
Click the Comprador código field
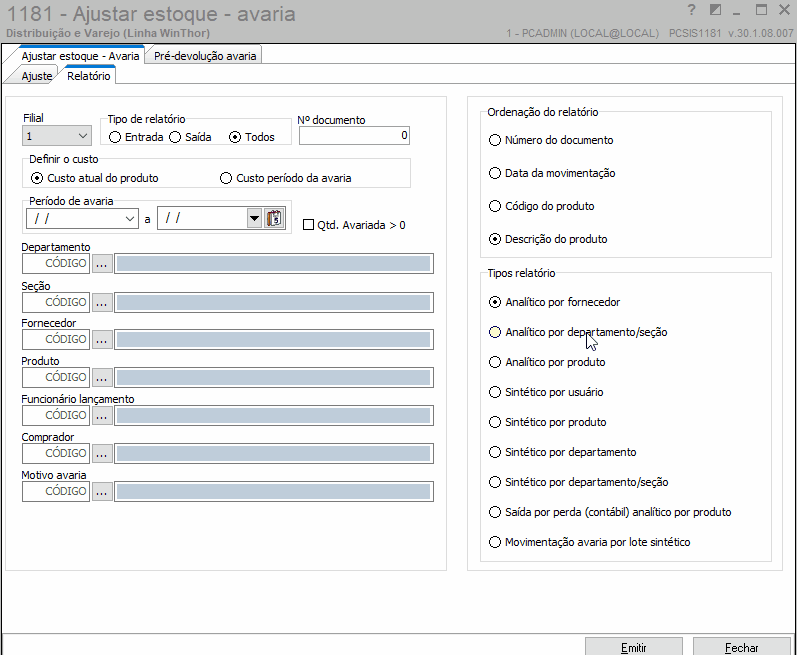pos(56,453)
